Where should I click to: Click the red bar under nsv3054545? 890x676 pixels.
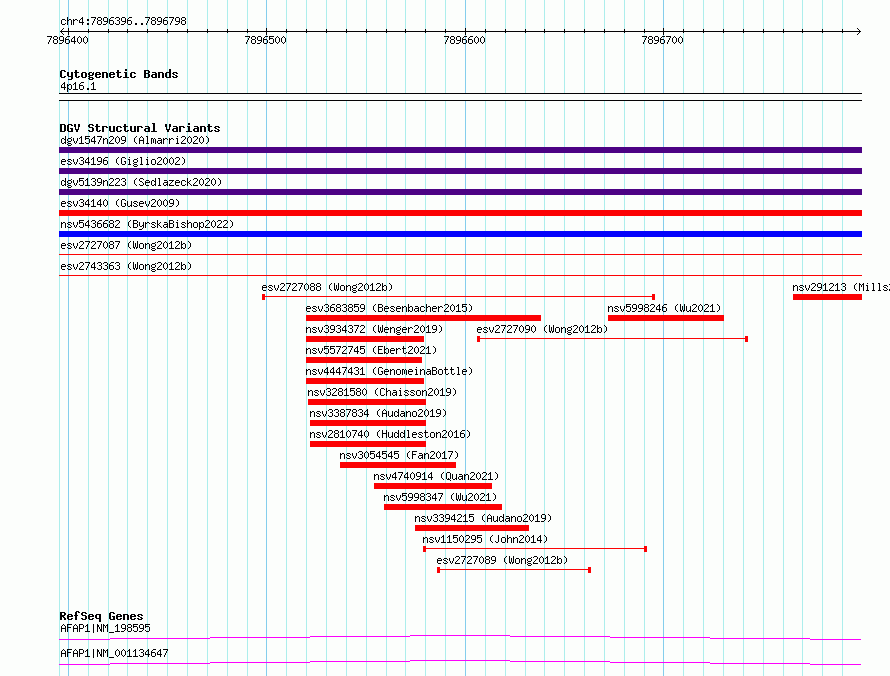[398, 465]
